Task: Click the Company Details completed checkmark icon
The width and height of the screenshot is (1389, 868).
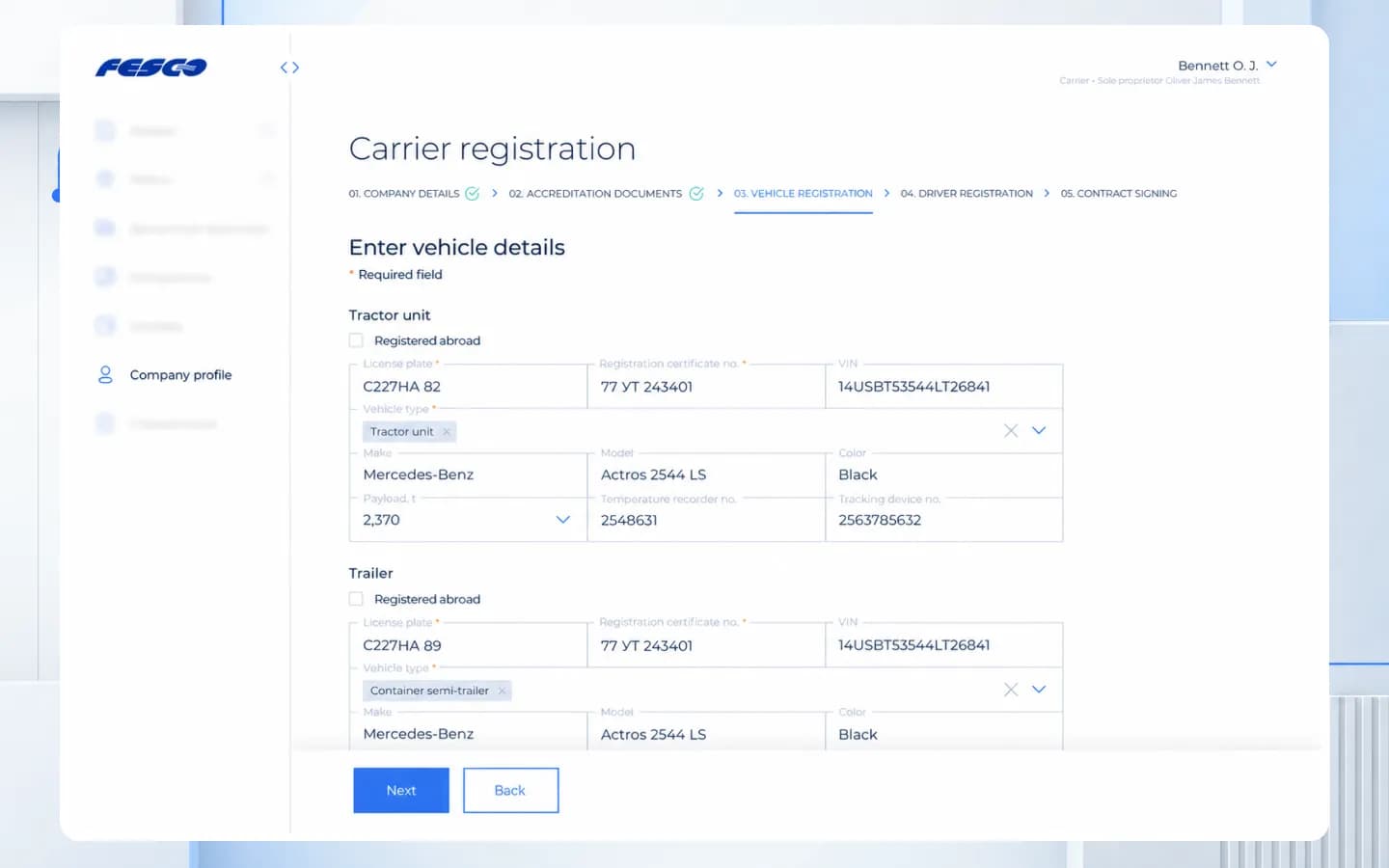Action: (x=473, y=194)
